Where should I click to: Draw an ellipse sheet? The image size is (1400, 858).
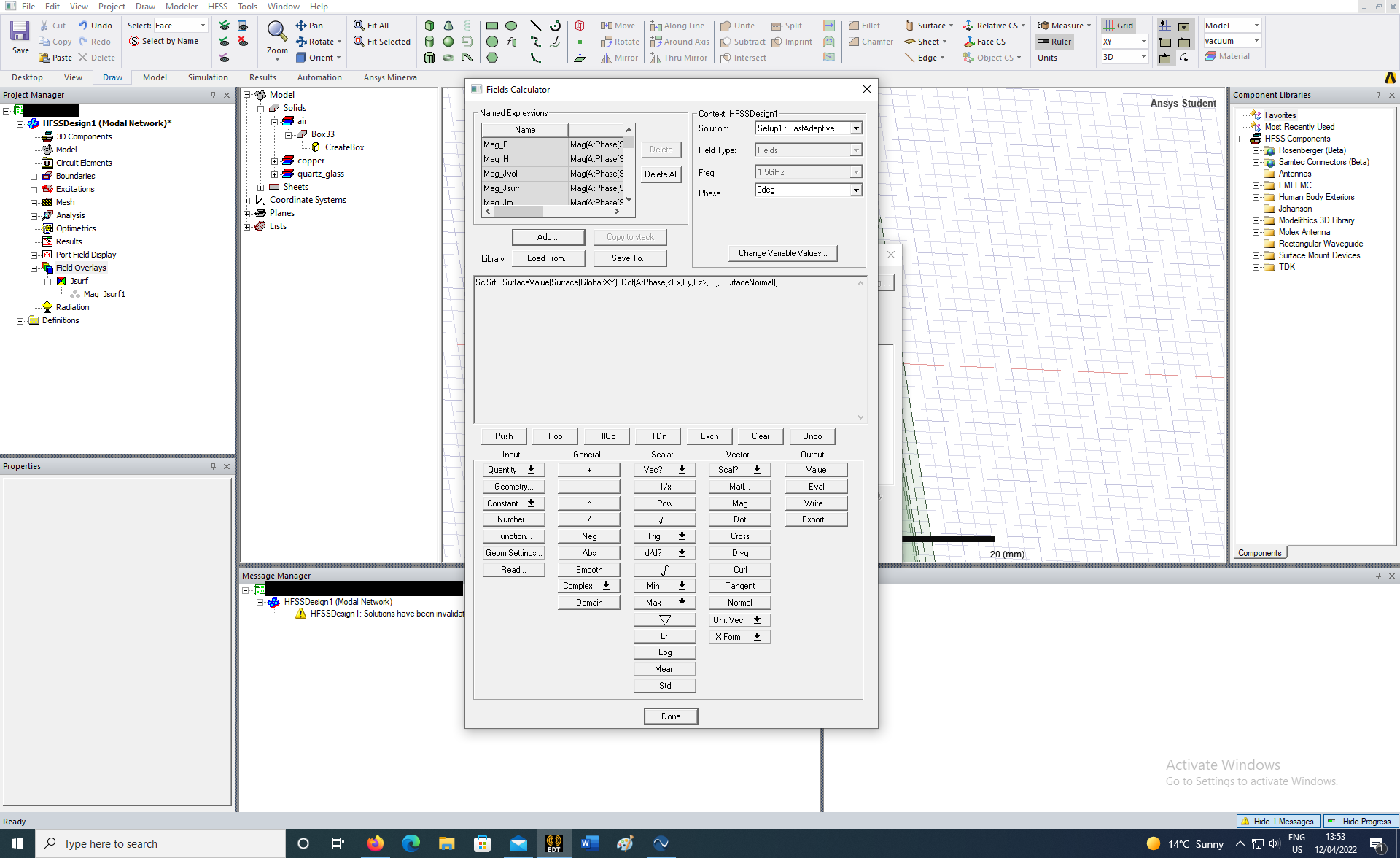tap(511, 26)
